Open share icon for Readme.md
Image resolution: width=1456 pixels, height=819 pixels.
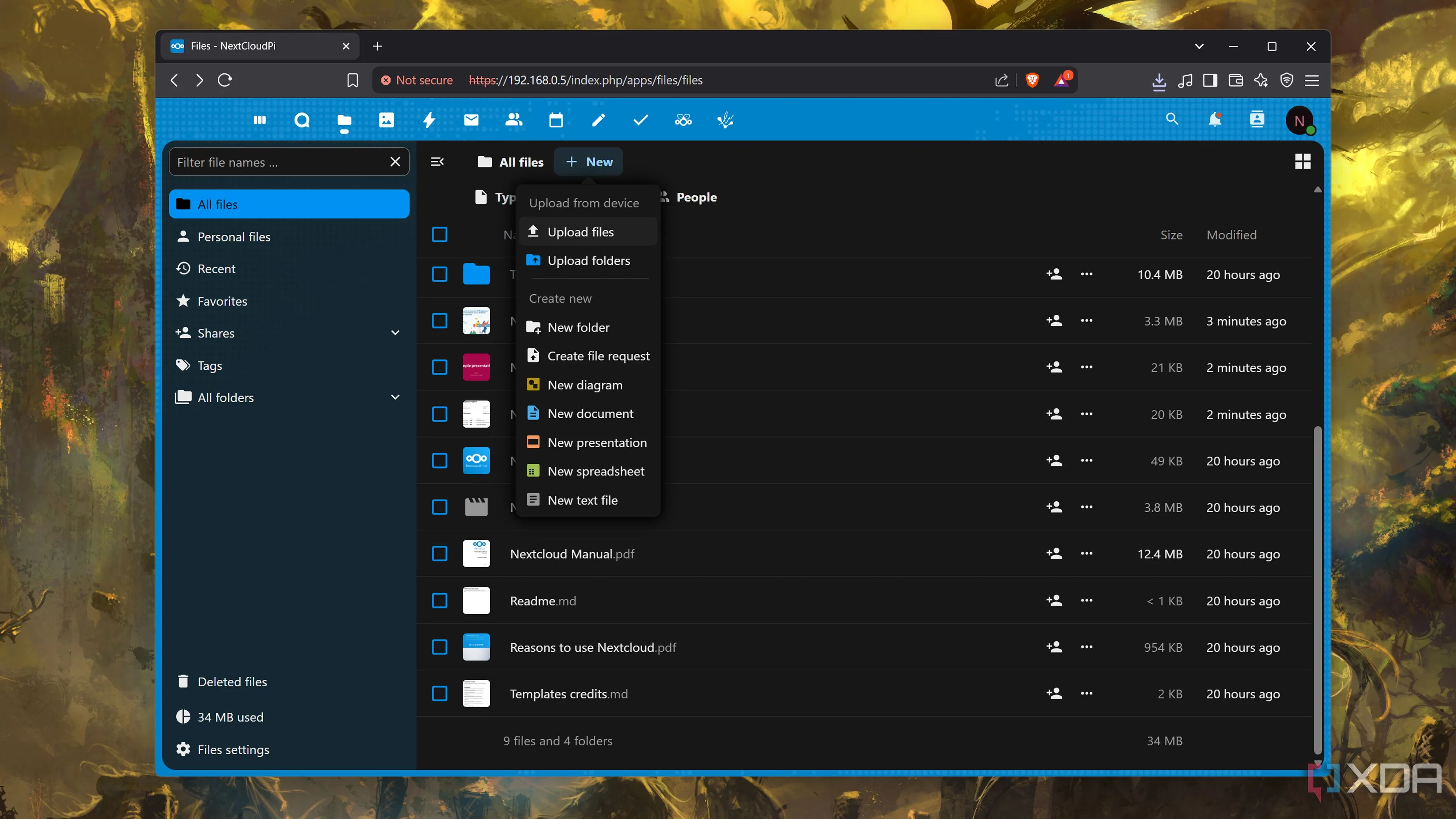pos(1054,600)
